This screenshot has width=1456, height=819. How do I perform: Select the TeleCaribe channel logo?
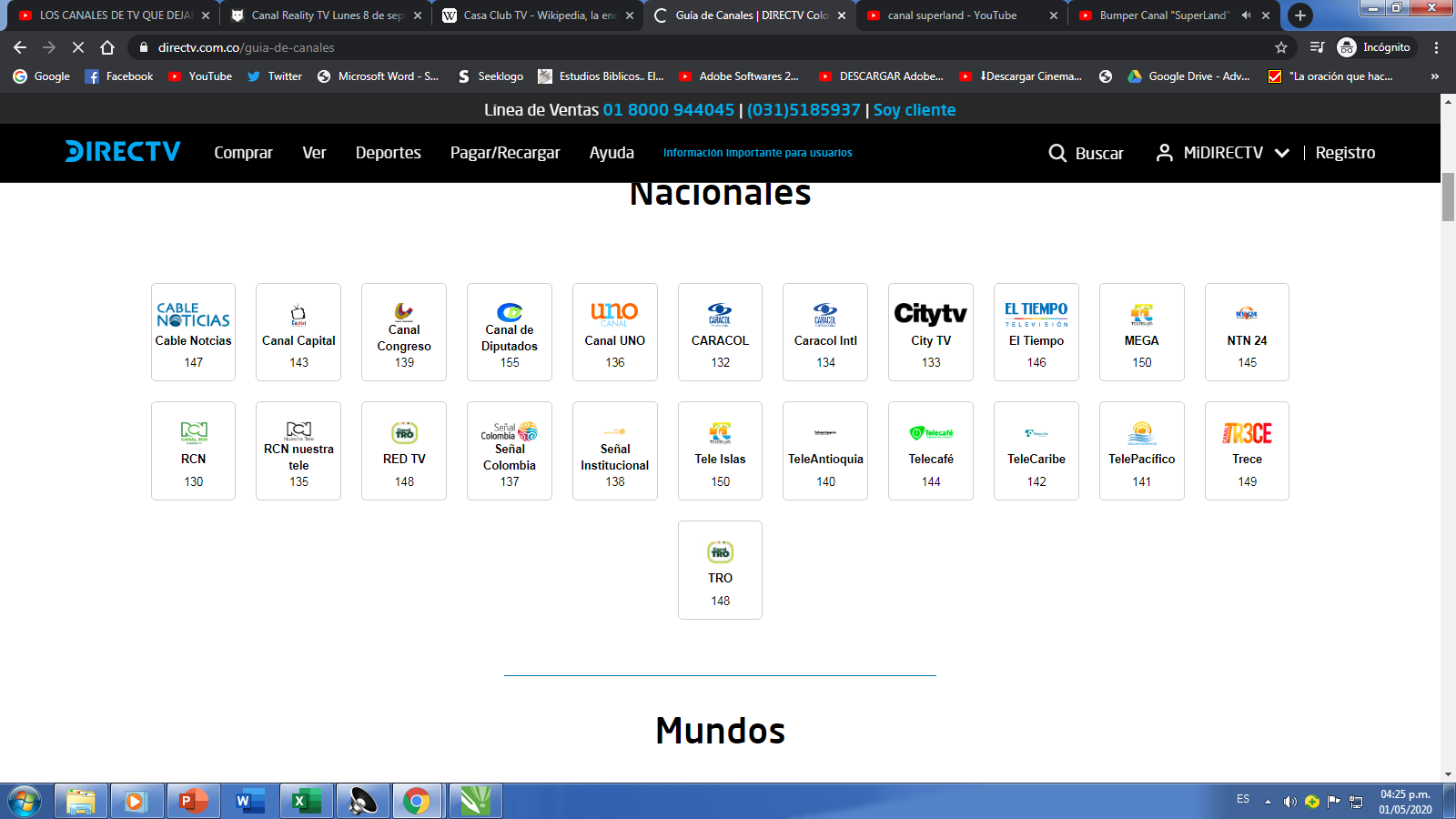(1036, 433)
